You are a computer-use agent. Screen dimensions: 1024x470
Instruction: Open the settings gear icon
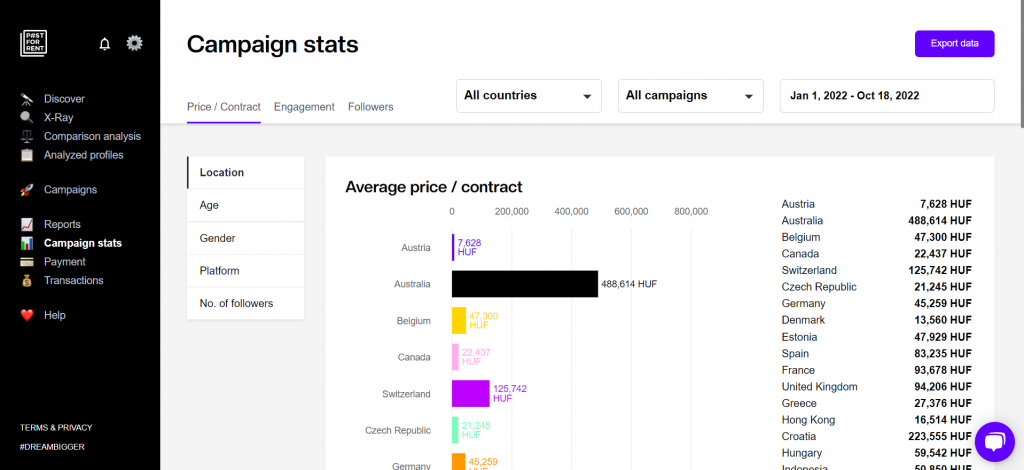pos(135,43)
